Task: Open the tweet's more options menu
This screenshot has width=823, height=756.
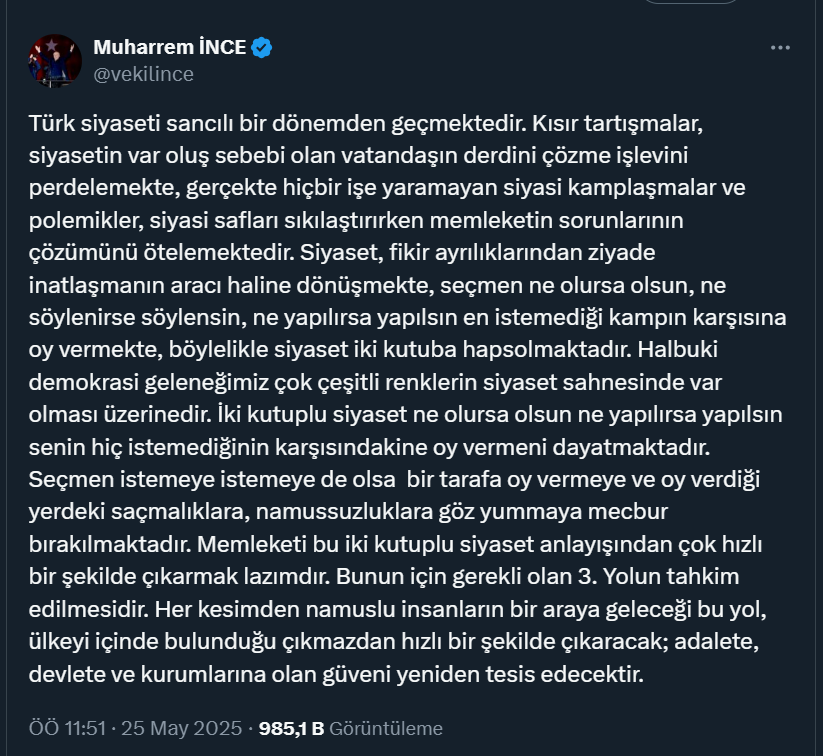Action: (780, 48)
